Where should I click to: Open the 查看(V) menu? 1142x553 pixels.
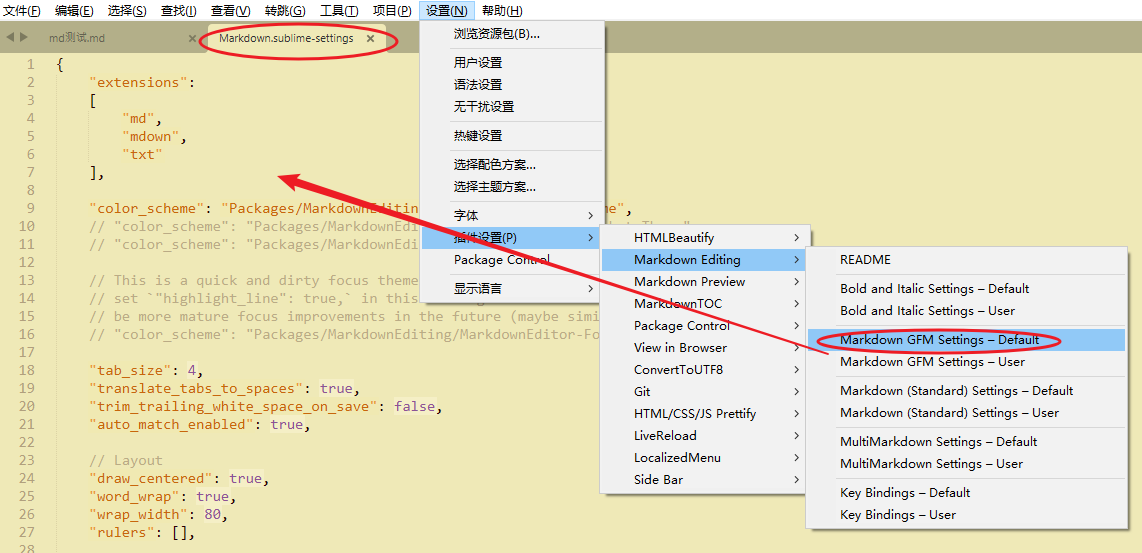coord(230,11)
